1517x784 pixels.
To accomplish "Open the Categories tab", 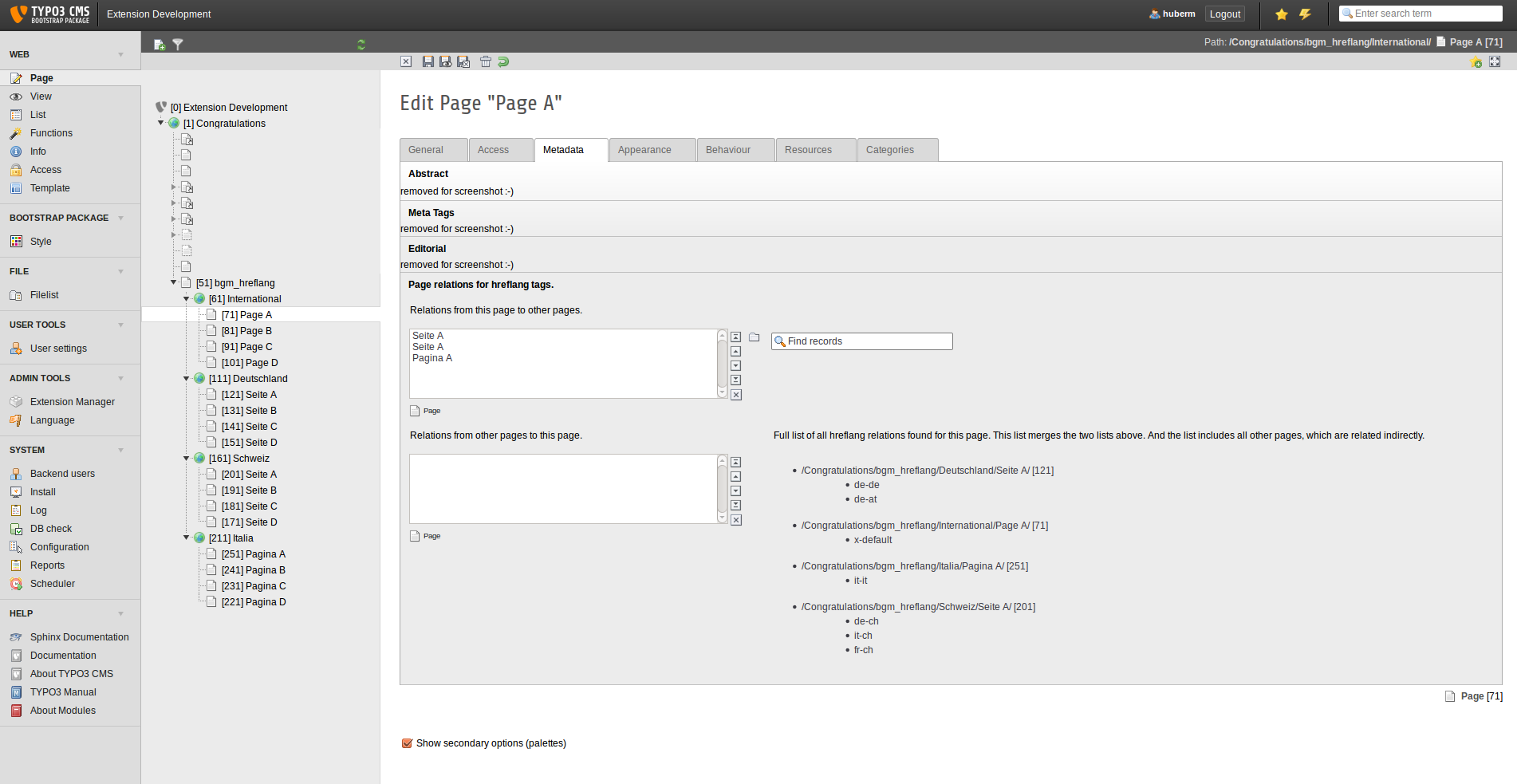I will pos(889,150).
